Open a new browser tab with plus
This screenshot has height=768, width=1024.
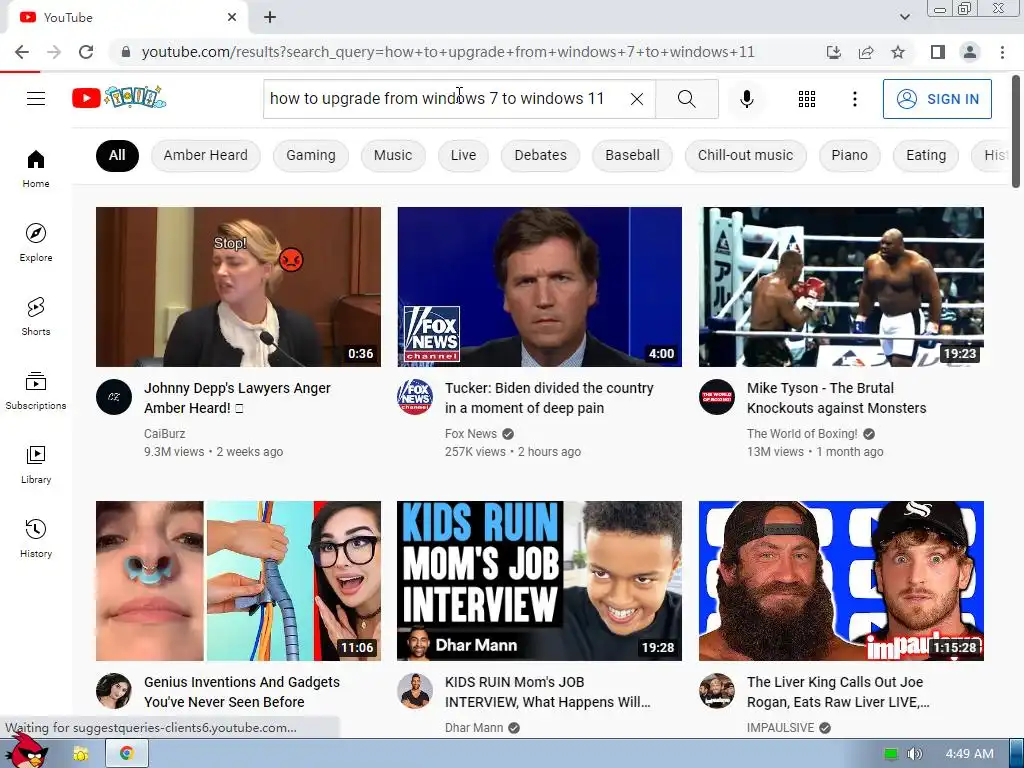270,17
